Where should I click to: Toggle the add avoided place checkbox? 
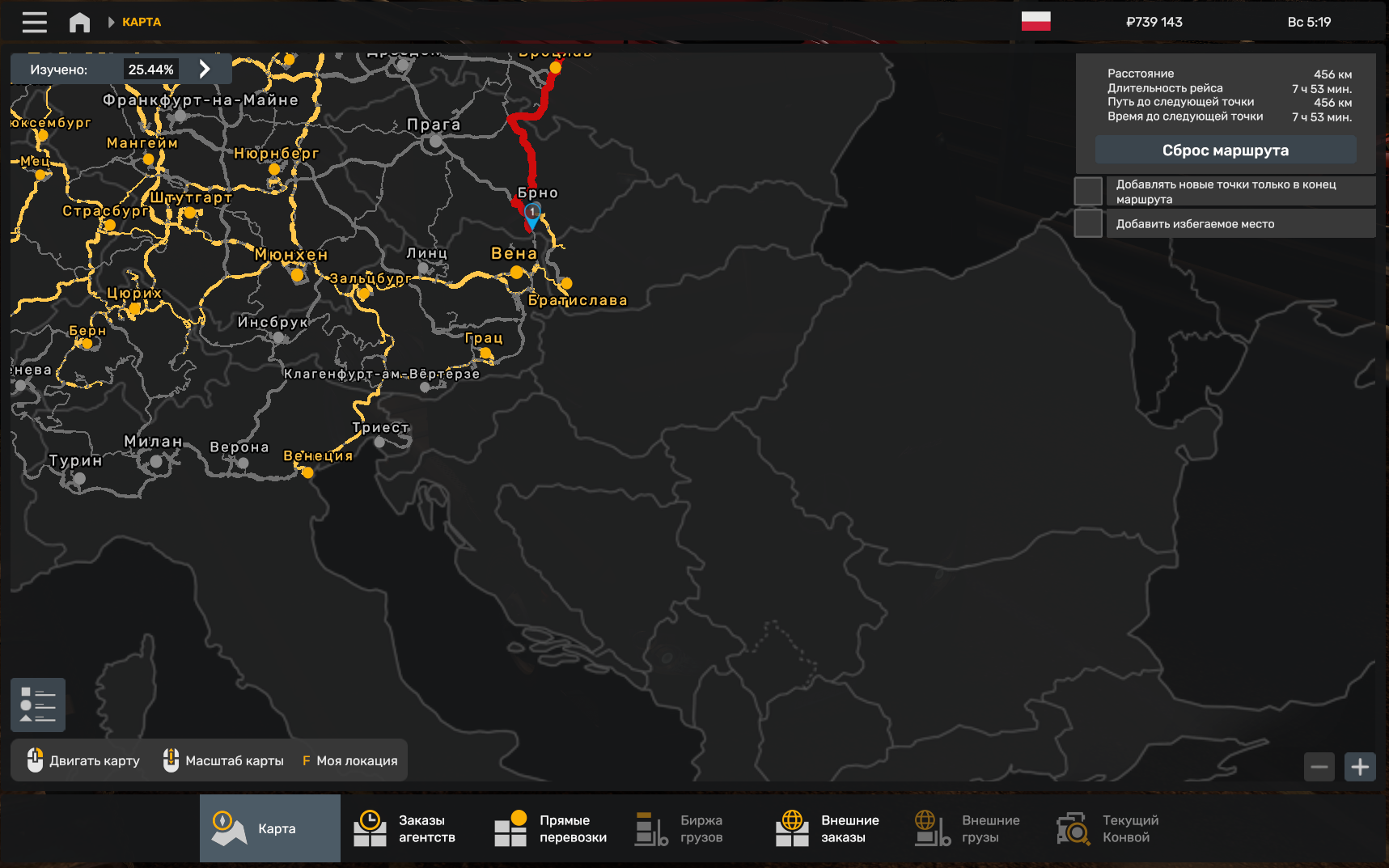pyautogui.click(x=1088, y=224)
